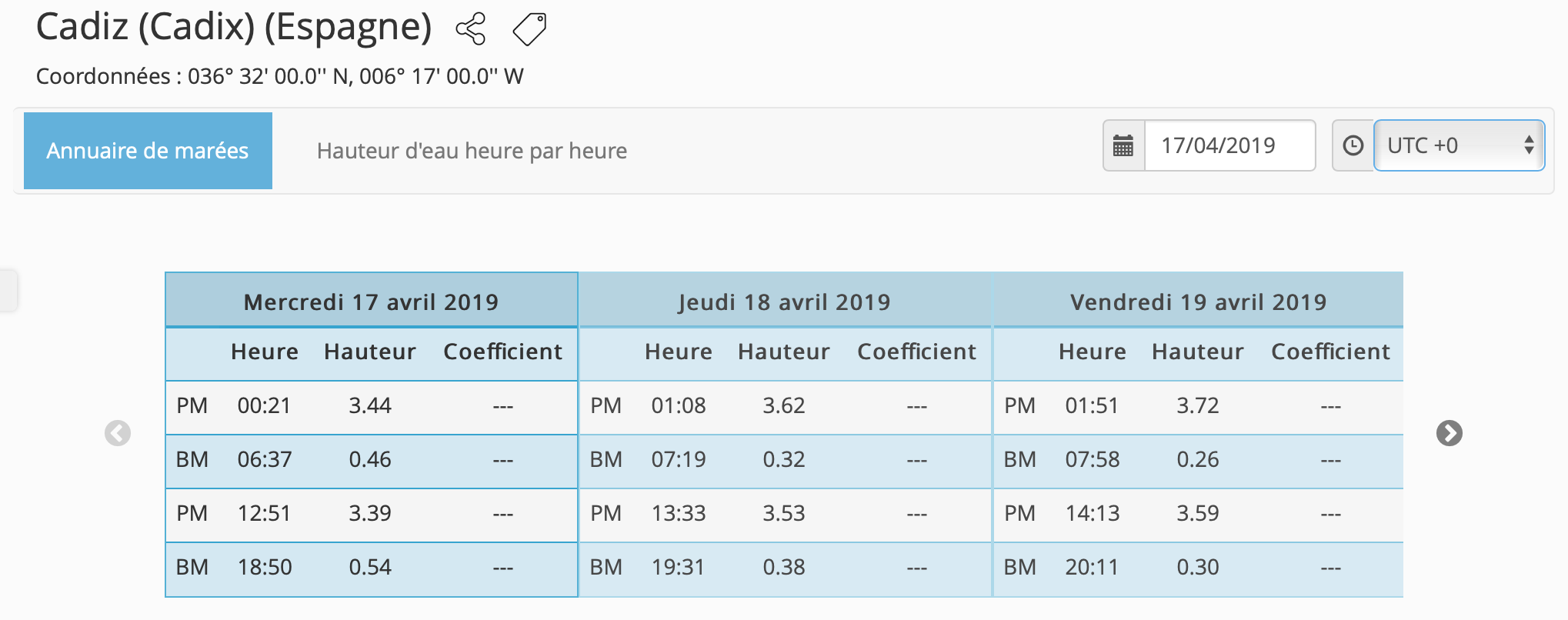Select the Vendredi 19 avril 2019 header
Viewport: 1568px width, 620px height.
(1198, 302)
